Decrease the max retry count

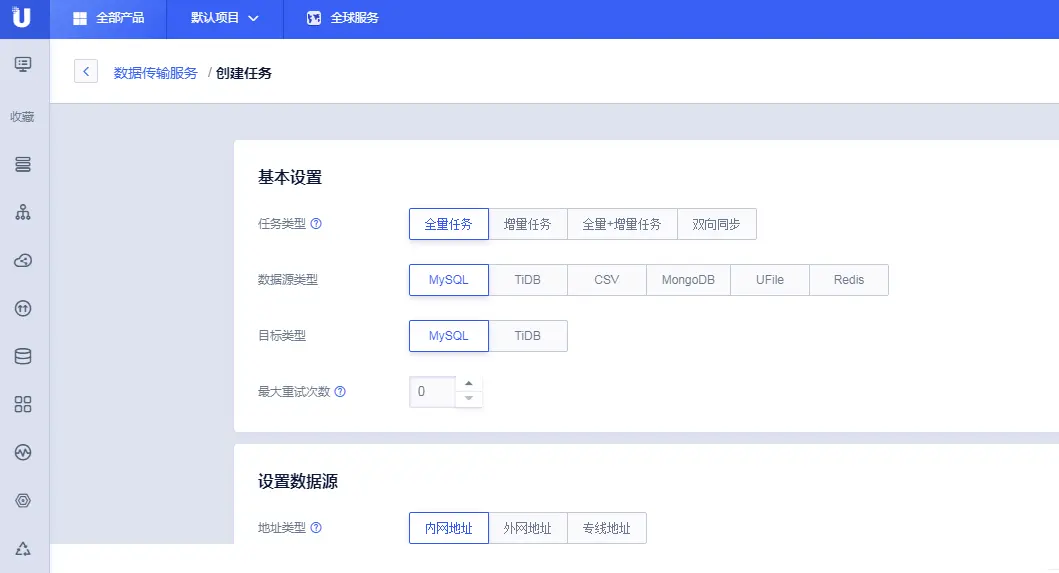click(x=469, y=399)
